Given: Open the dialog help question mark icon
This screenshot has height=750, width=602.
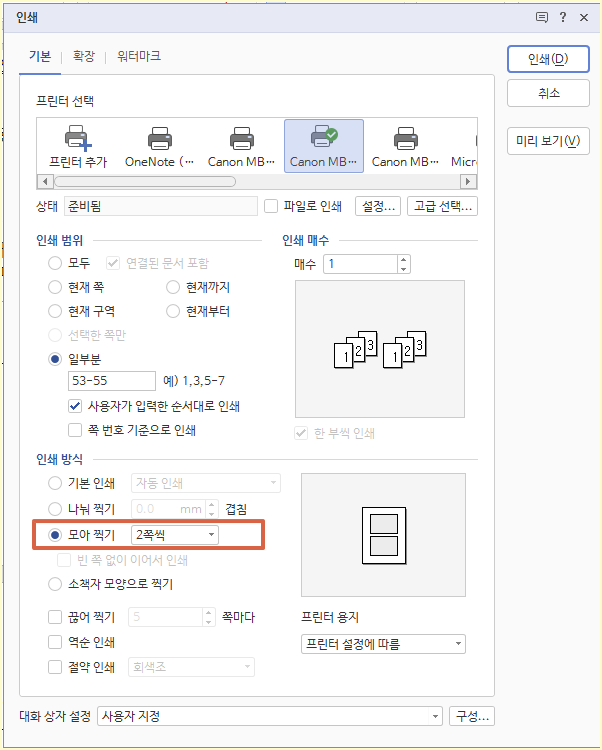Looking at the screenshot, I should (x=563, y=17).
